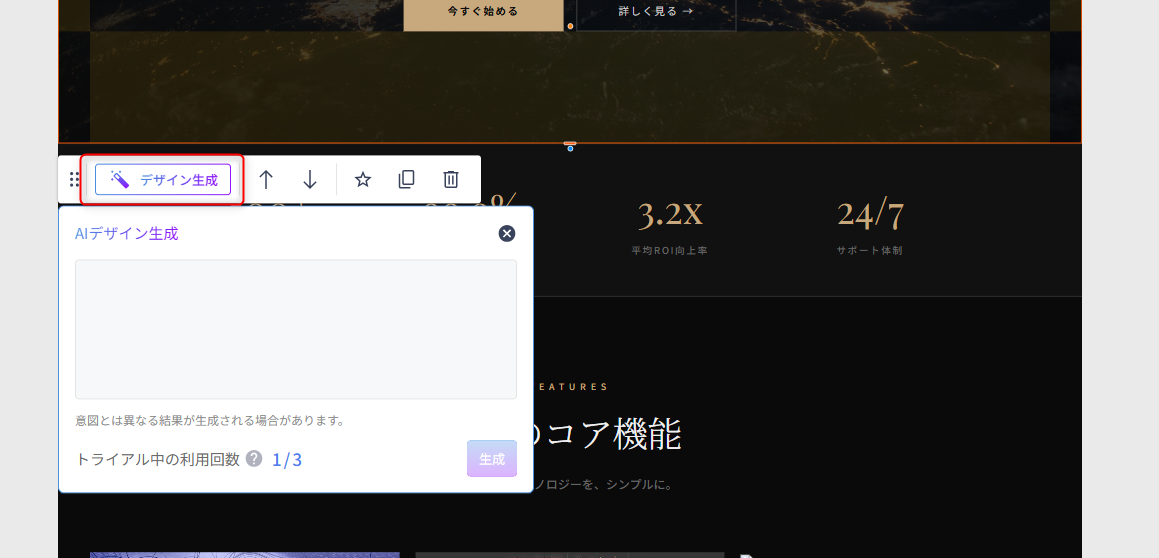Click the orange dot handle beside 今すぐ始める
Viewport: 1159px width, 558px height.
[570, 26]
